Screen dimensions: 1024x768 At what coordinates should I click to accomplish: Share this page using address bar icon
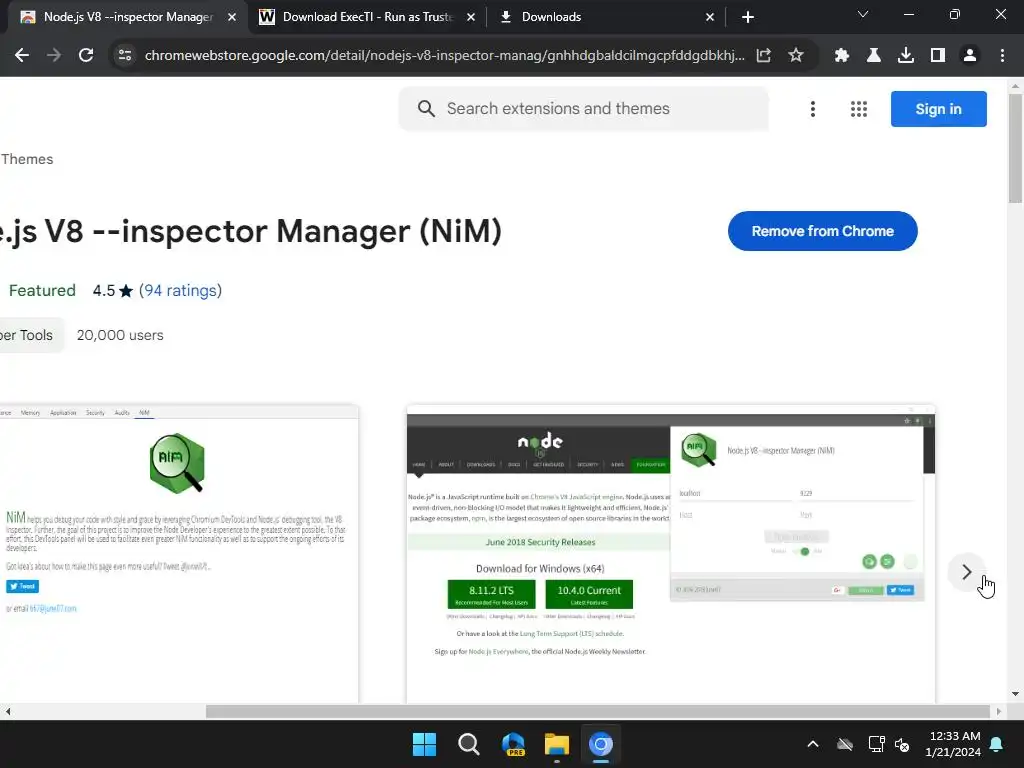pyautogui.click(x=763, y=56)
